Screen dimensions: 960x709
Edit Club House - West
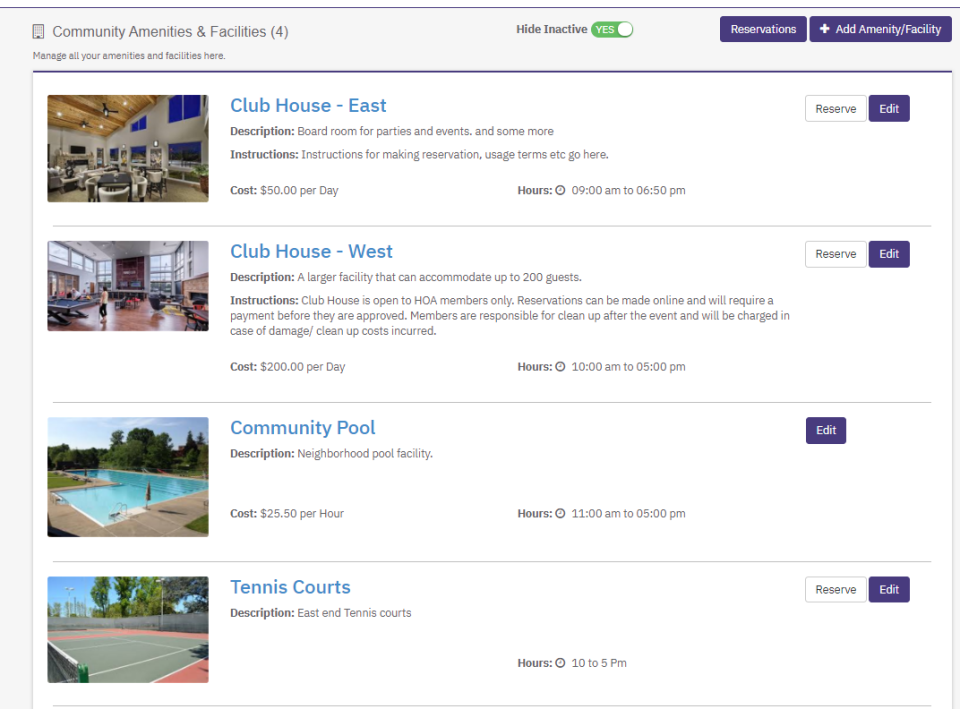point(888,254)
